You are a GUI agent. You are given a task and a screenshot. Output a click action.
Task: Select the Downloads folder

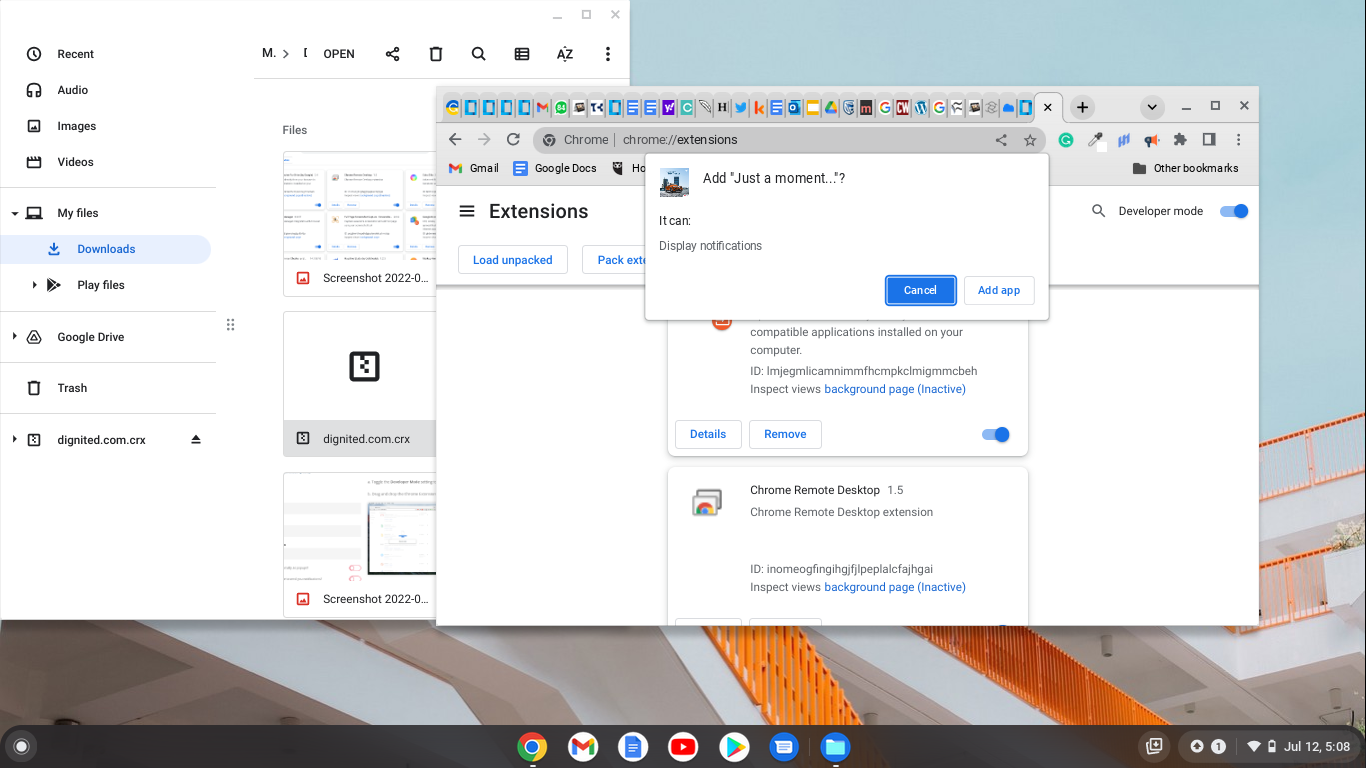pos(106,249)
